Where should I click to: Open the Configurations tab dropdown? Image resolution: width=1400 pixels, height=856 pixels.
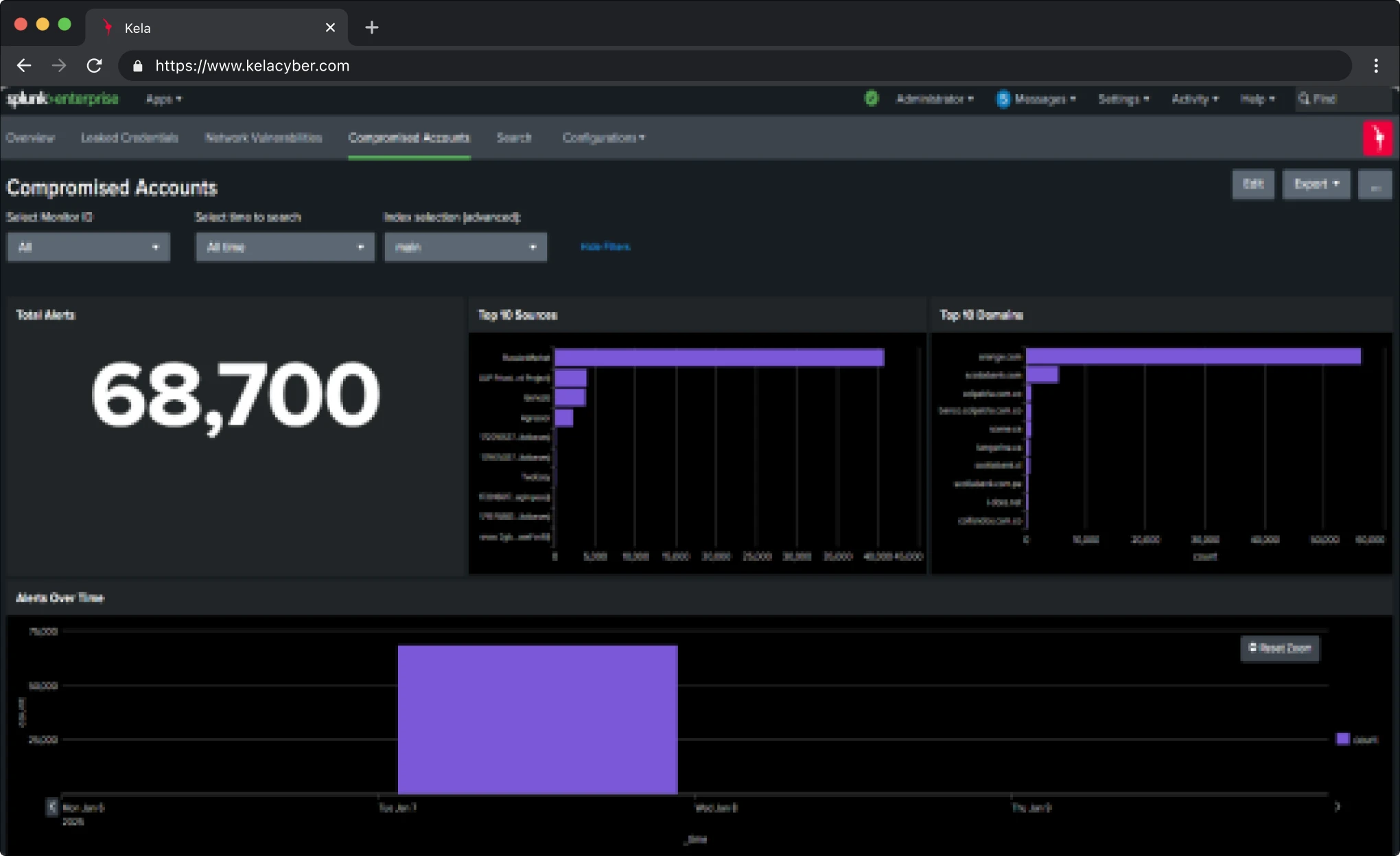[x=604, y=138]
